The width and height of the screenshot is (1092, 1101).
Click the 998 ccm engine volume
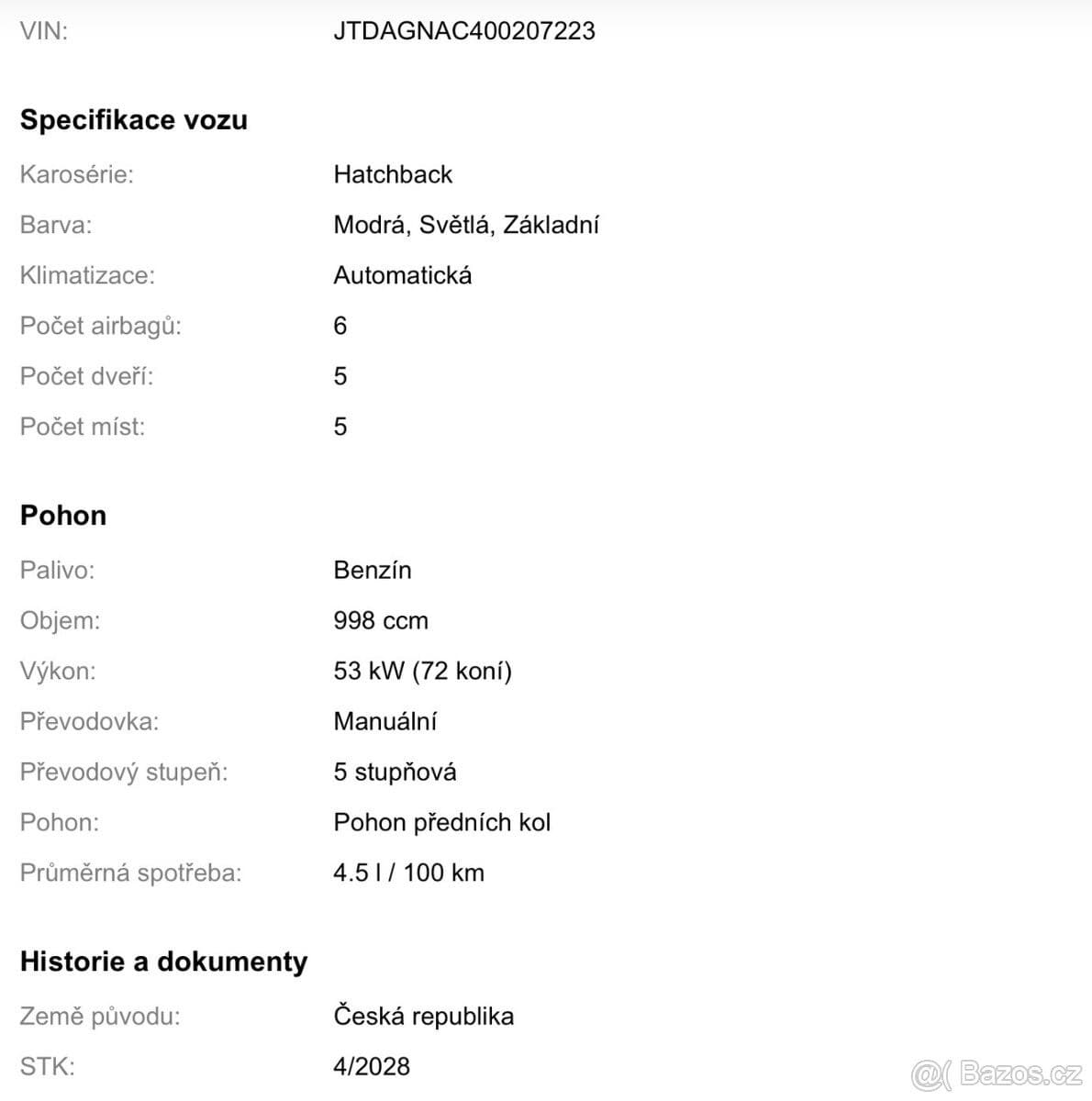[381, 620]
